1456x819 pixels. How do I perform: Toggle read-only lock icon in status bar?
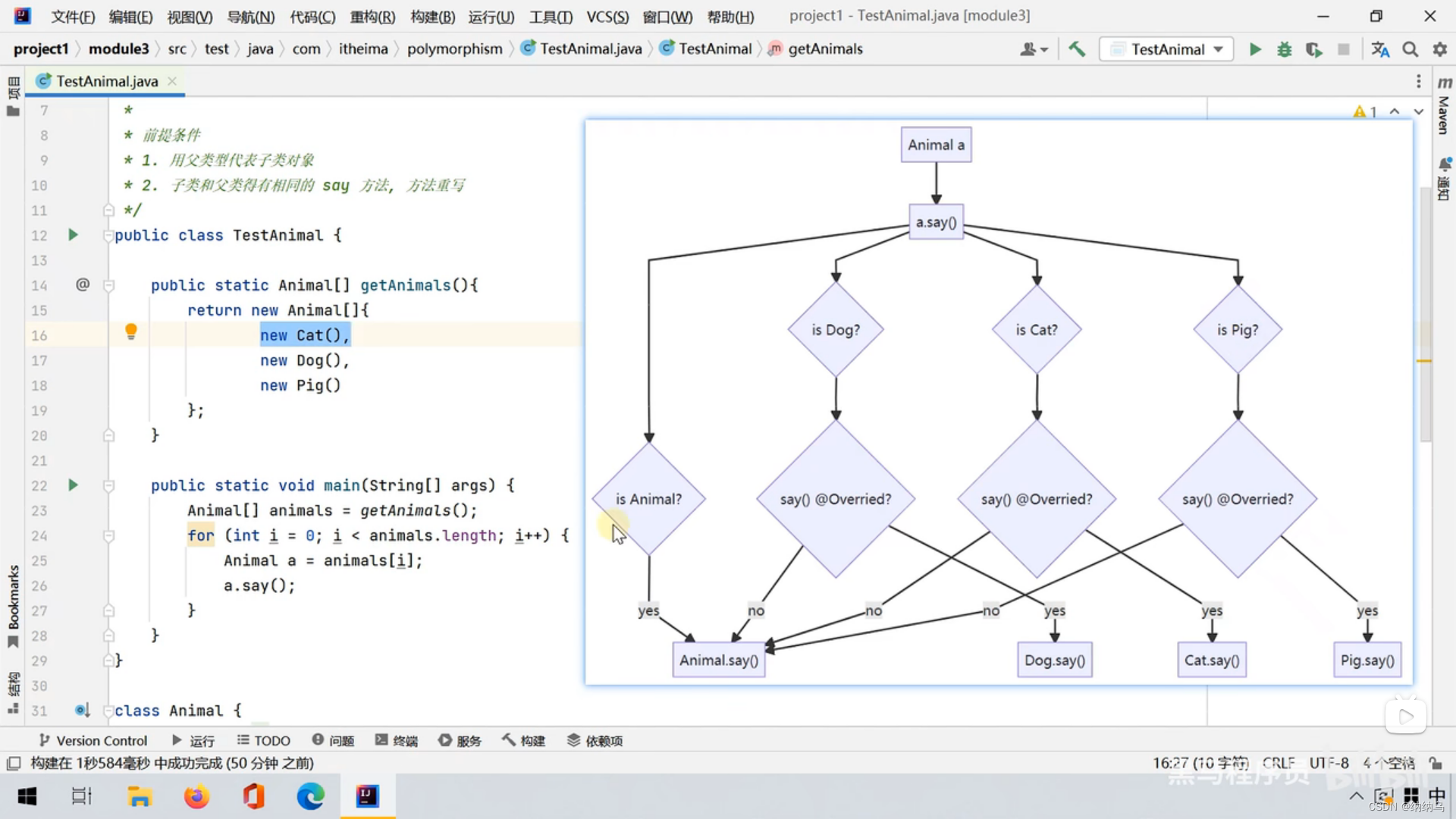[1436, 763]
